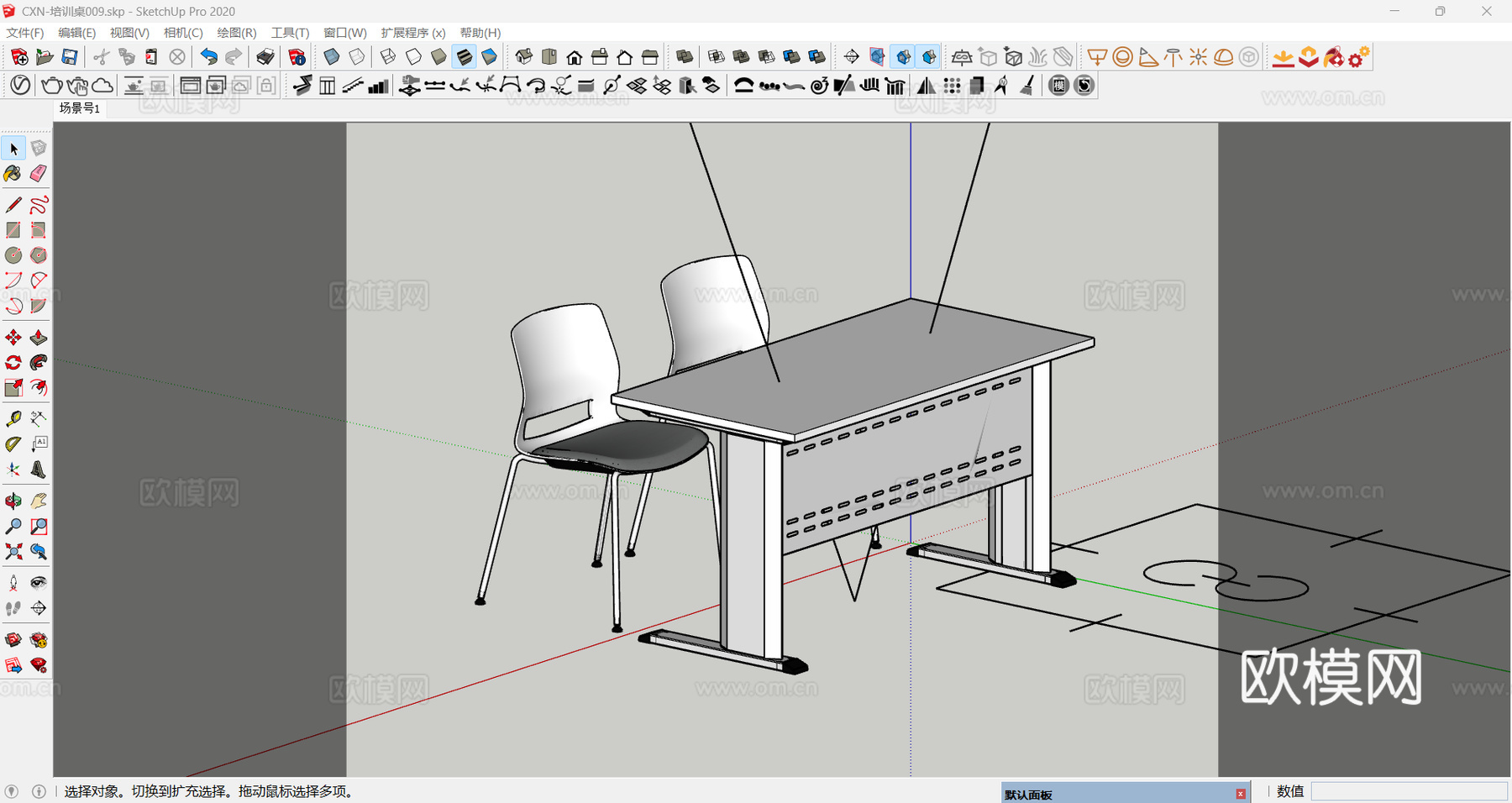Select the Eraser tool
1512x803 pixels.
[x=39, y=174]
